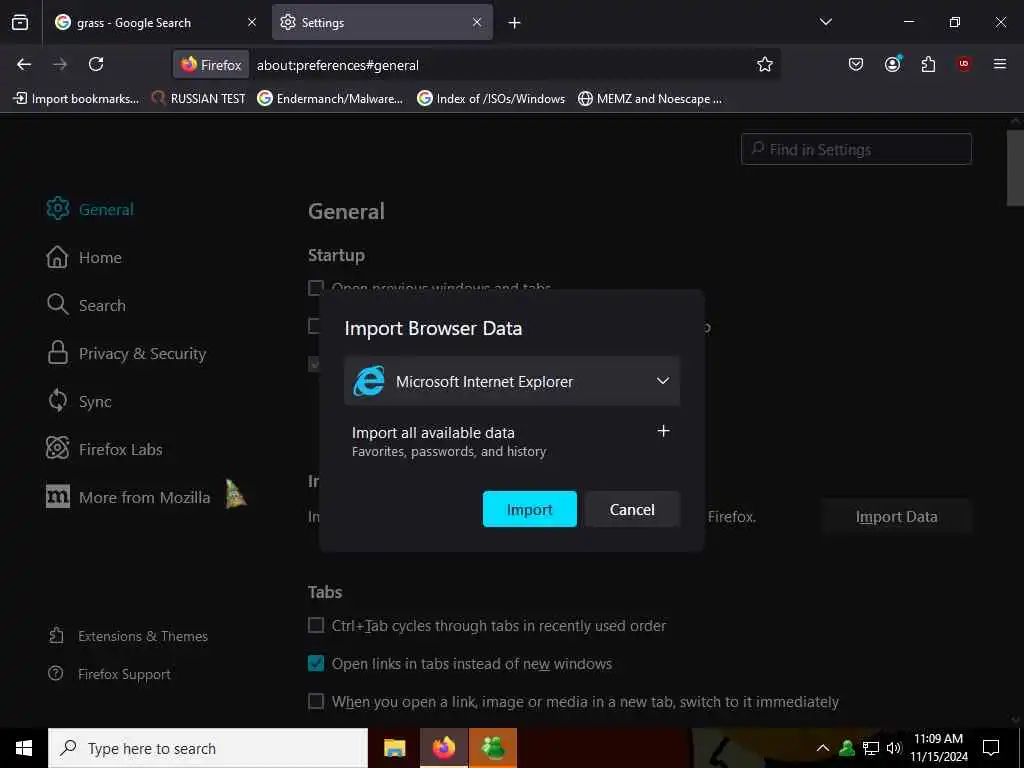The width and height of the screenshot is (1024, 768).
Task: Open the volume speaker tray icon
Action: coord(893,748)
